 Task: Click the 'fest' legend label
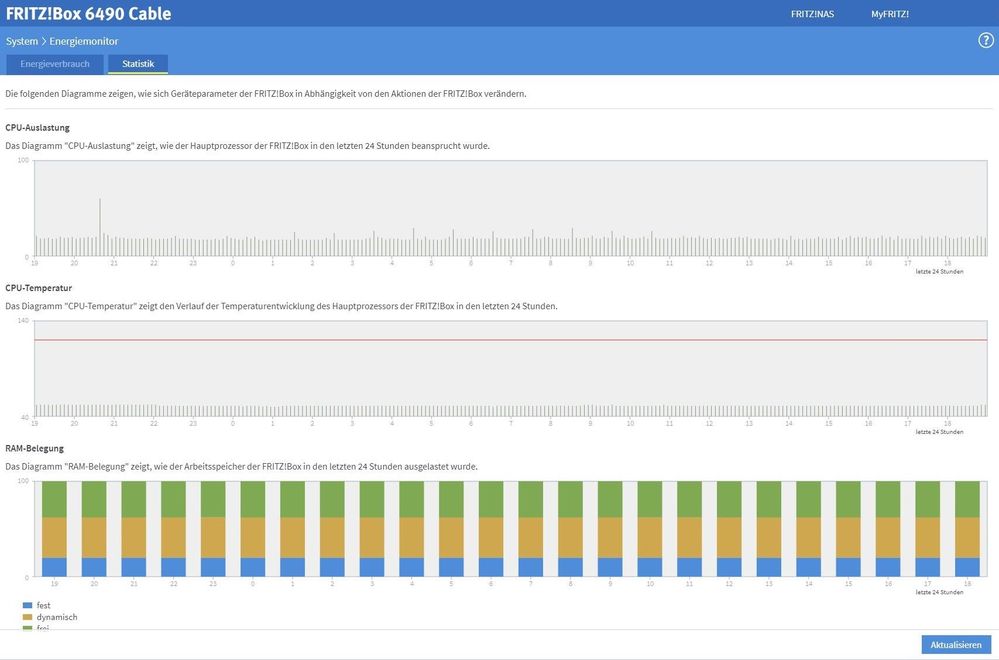(44, 606)
